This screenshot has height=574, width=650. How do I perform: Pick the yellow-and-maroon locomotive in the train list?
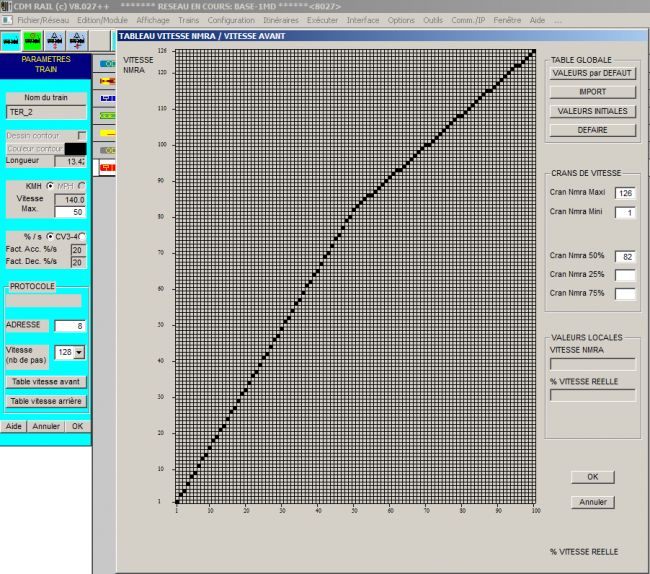107,81
